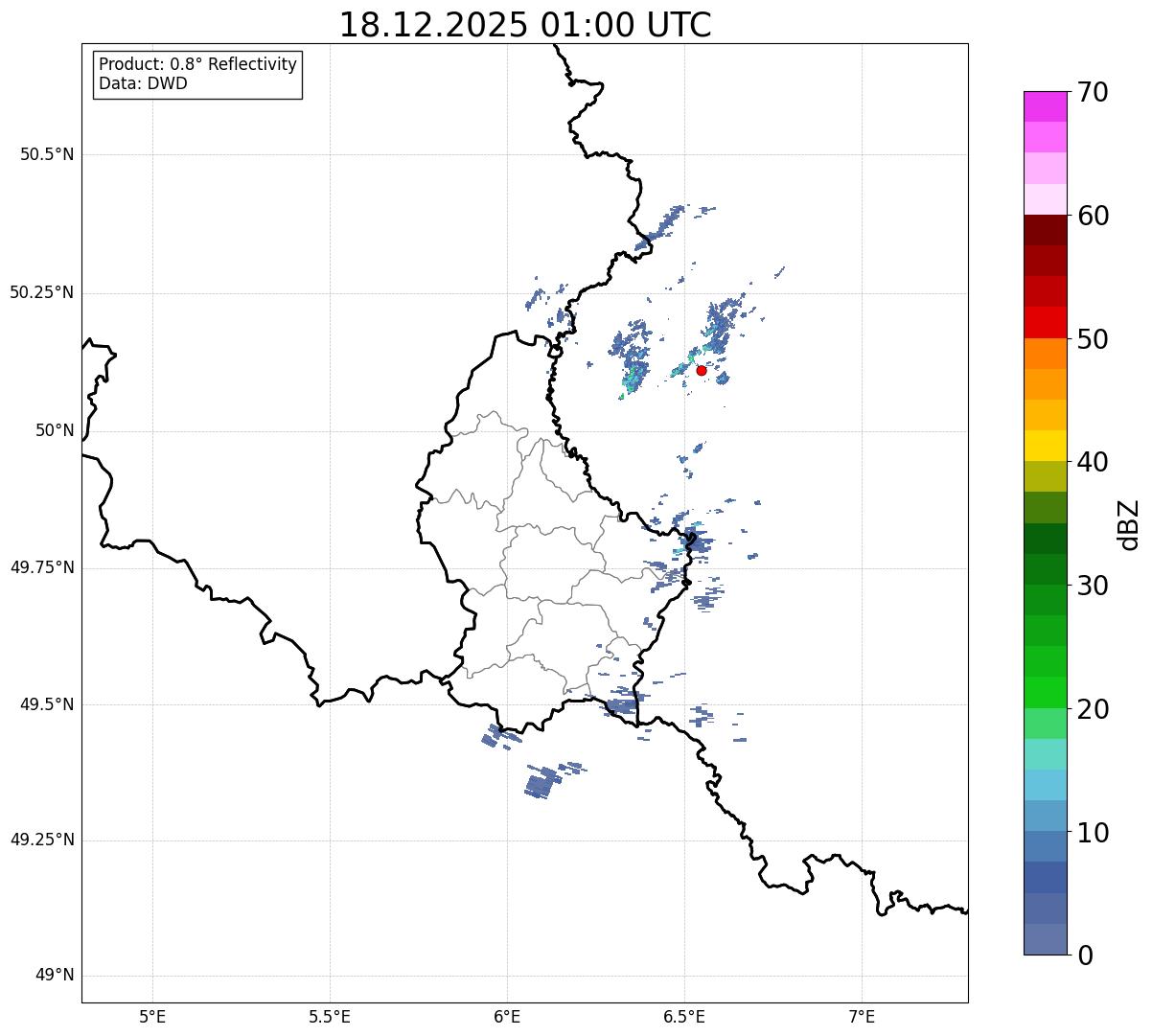This screenshot has height=1036, width=1152.
Task: Click the latitude label 49.75°N
Action: pos(42,567)
